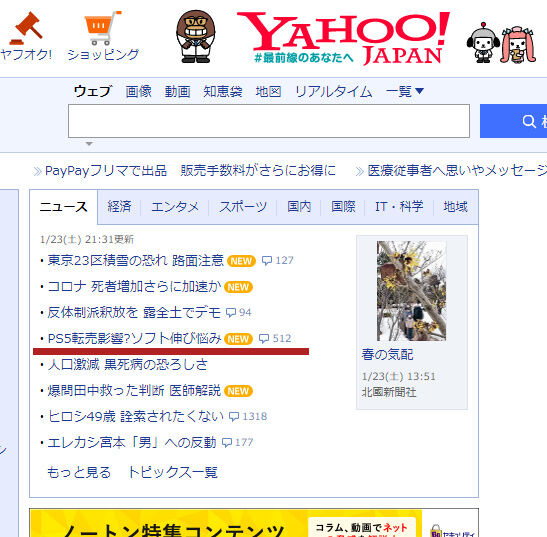Screen dimensions: 547x537
Task: Select the 地図 search tab
Action: pyautogui.click(x=268, y=91)
